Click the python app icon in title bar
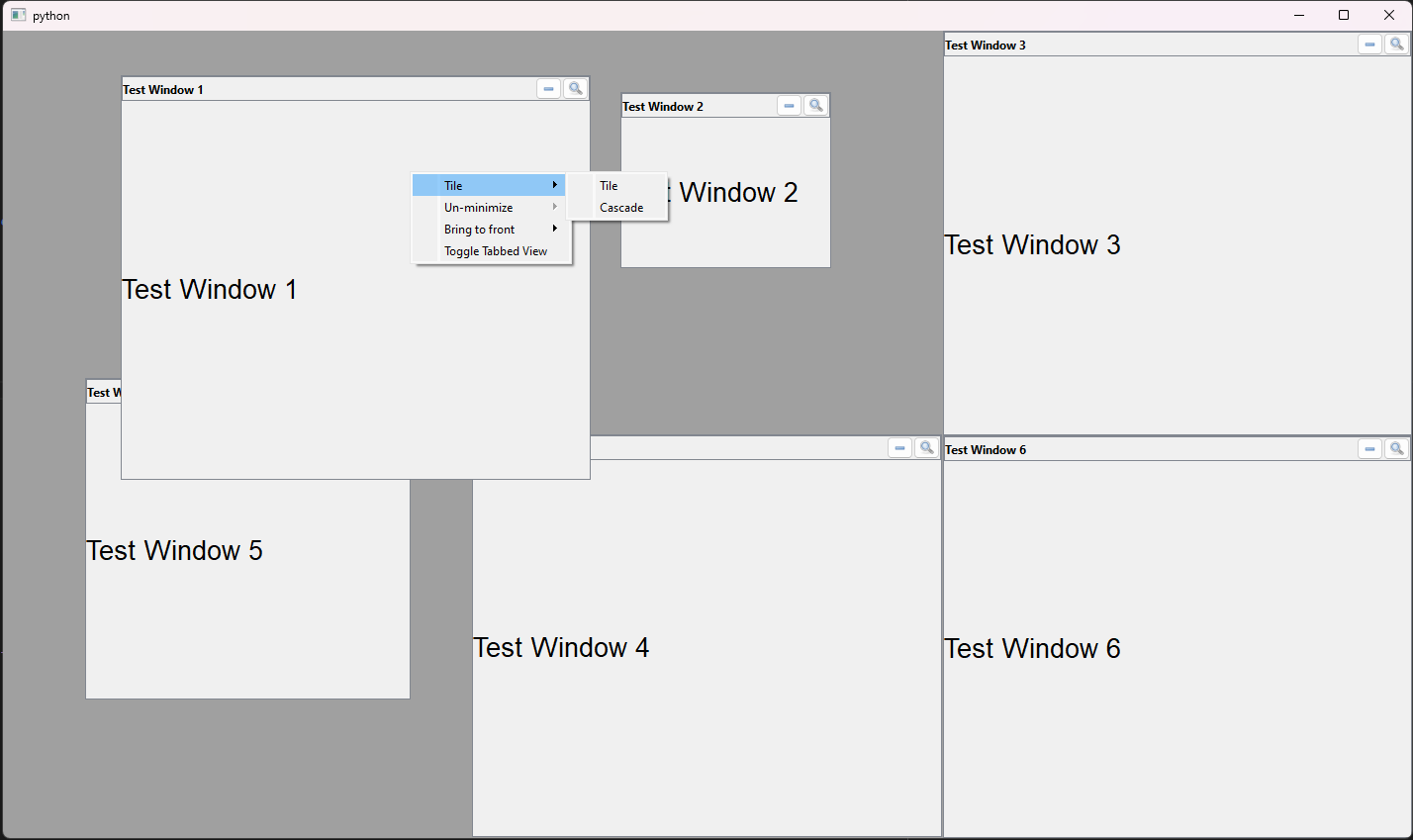The image size is (1413, 840). tap(18, 15)
